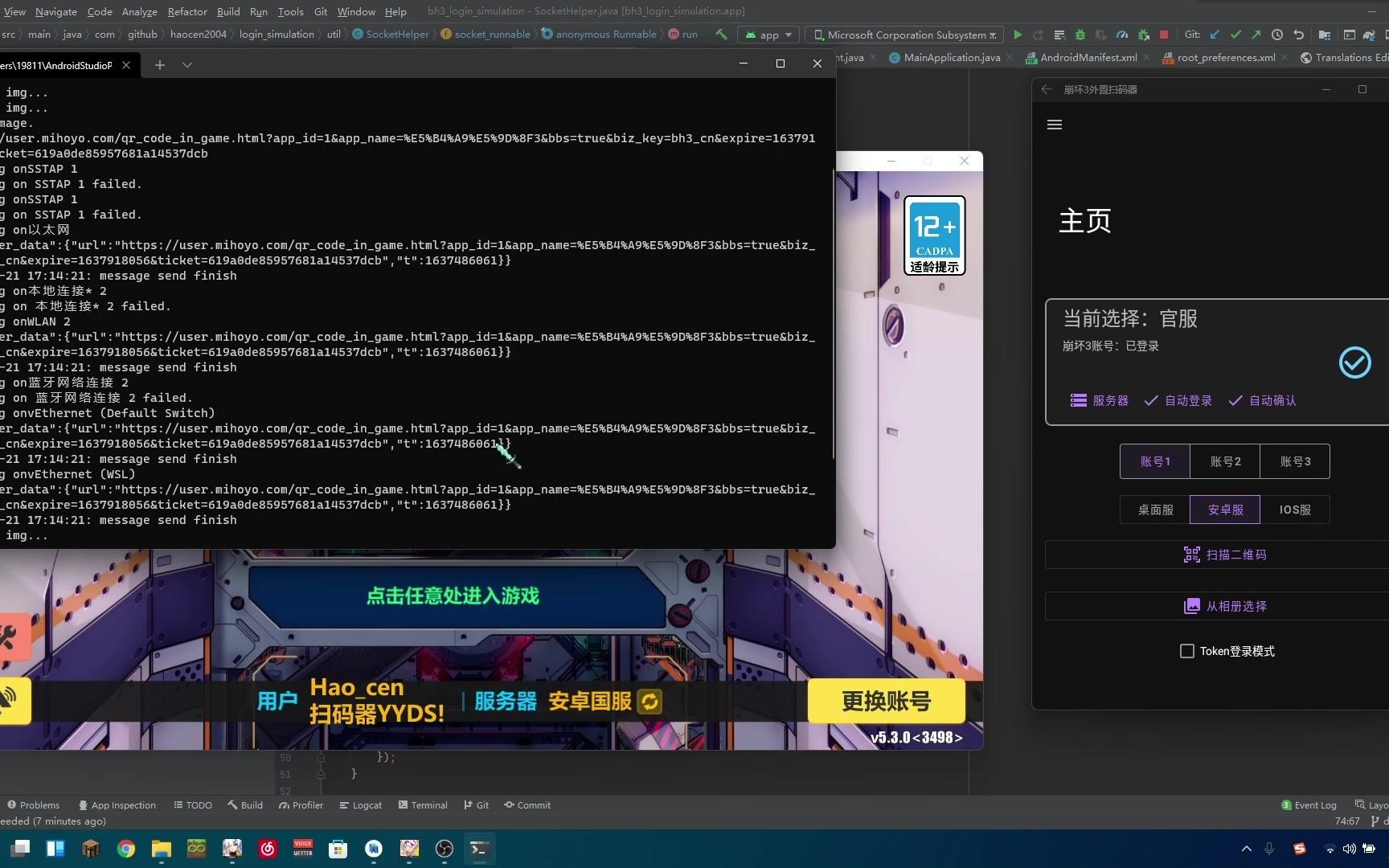Attach debugger to Android process icon

click(x=1143, y=35)
